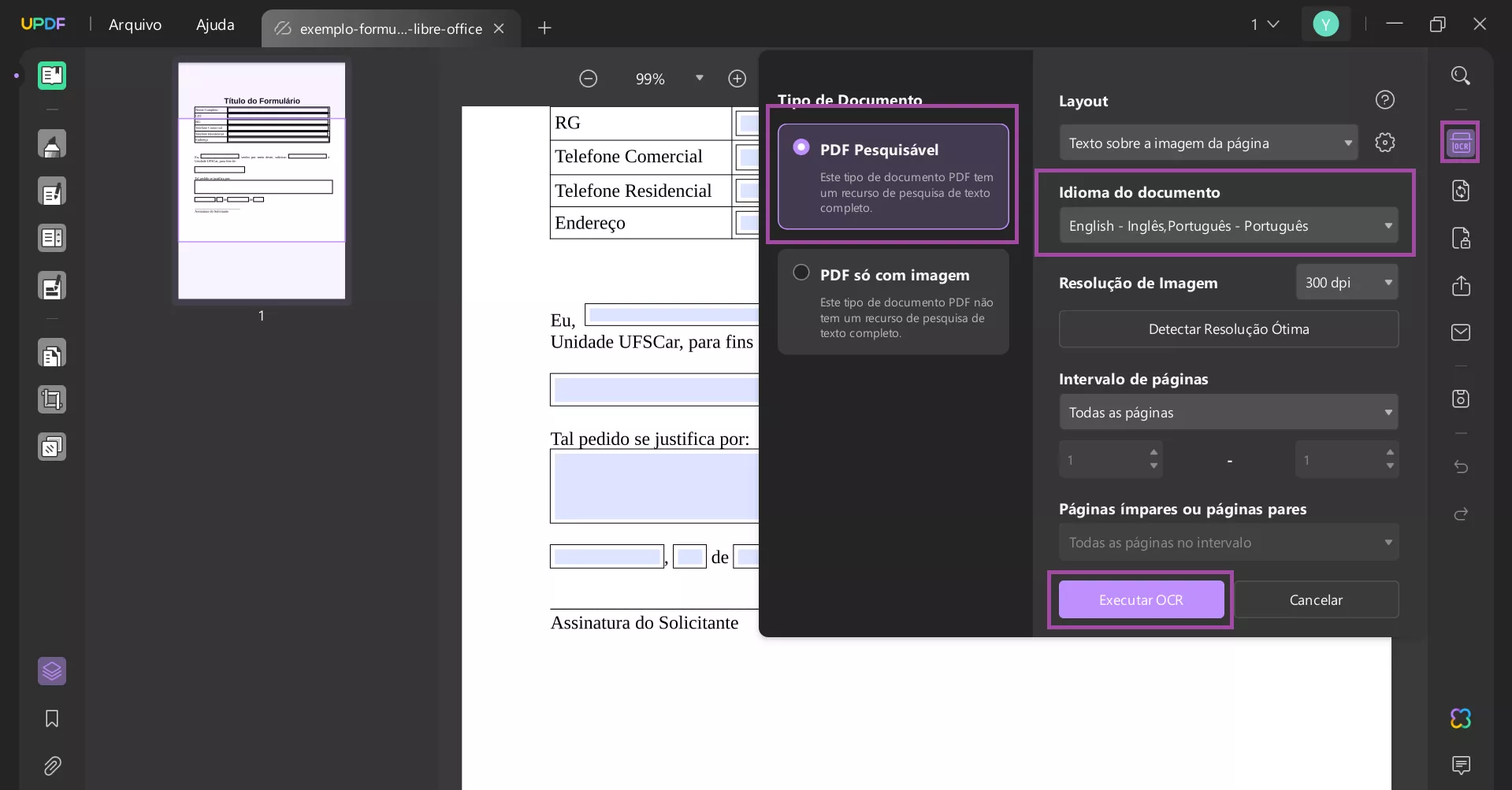This screenshot has width=1512, height=790.
Task: Open the Organize Pages tool
Action: pyautogui.click(x=52, y=354)
